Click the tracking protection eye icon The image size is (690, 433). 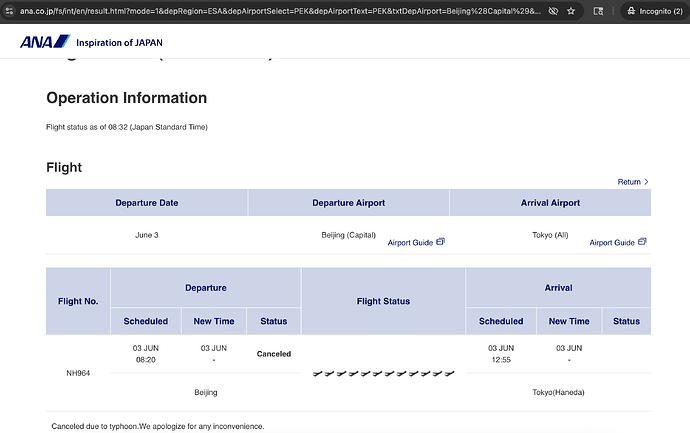(553, 11)
